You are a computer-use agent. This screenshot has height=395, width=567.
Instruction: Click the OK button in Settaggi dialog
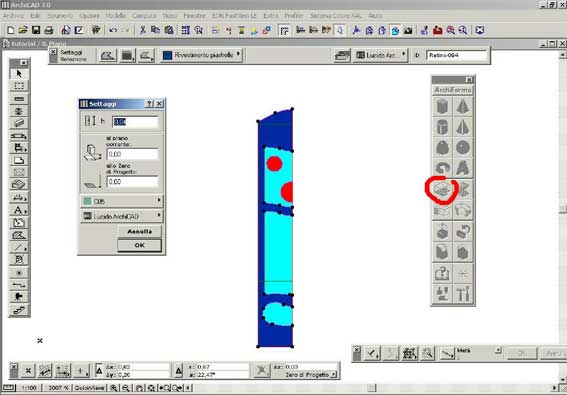coord(140,245)
